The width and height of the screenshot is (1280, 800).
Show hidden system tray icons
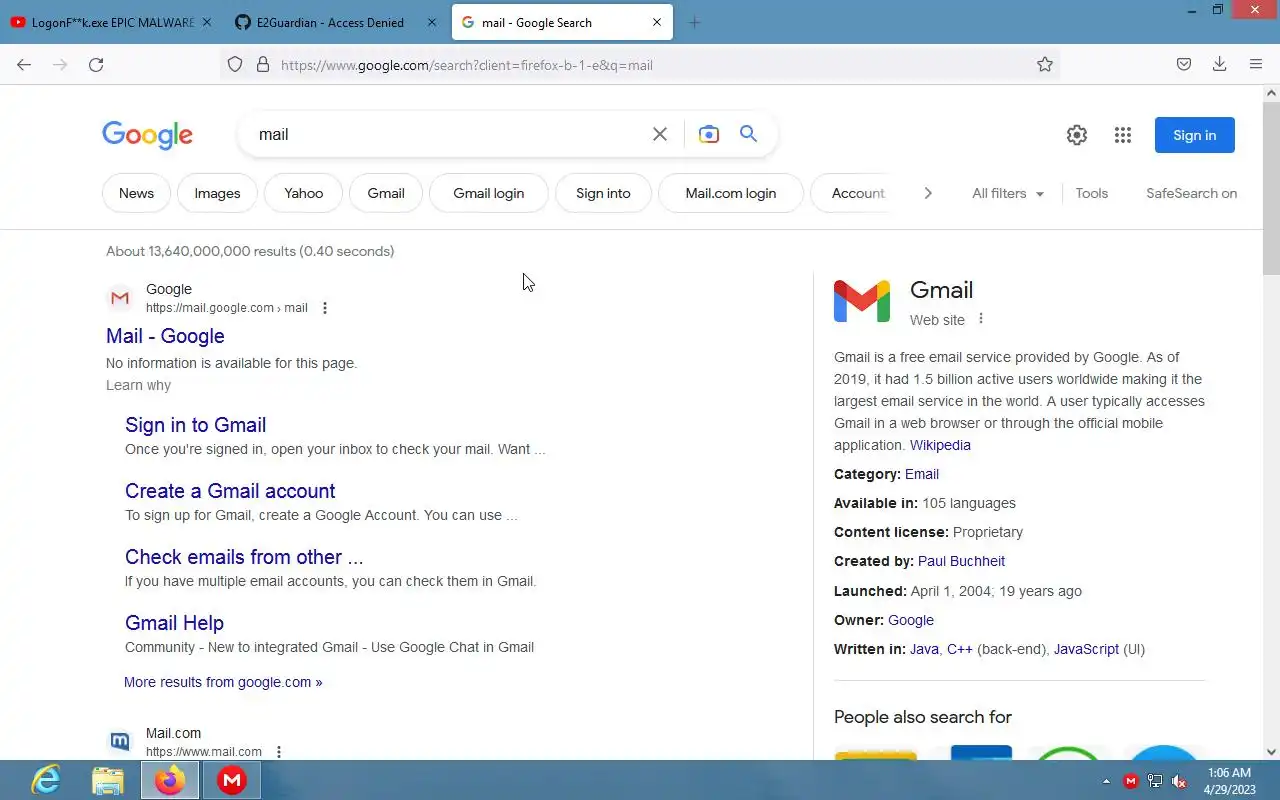click(1106, 781)
